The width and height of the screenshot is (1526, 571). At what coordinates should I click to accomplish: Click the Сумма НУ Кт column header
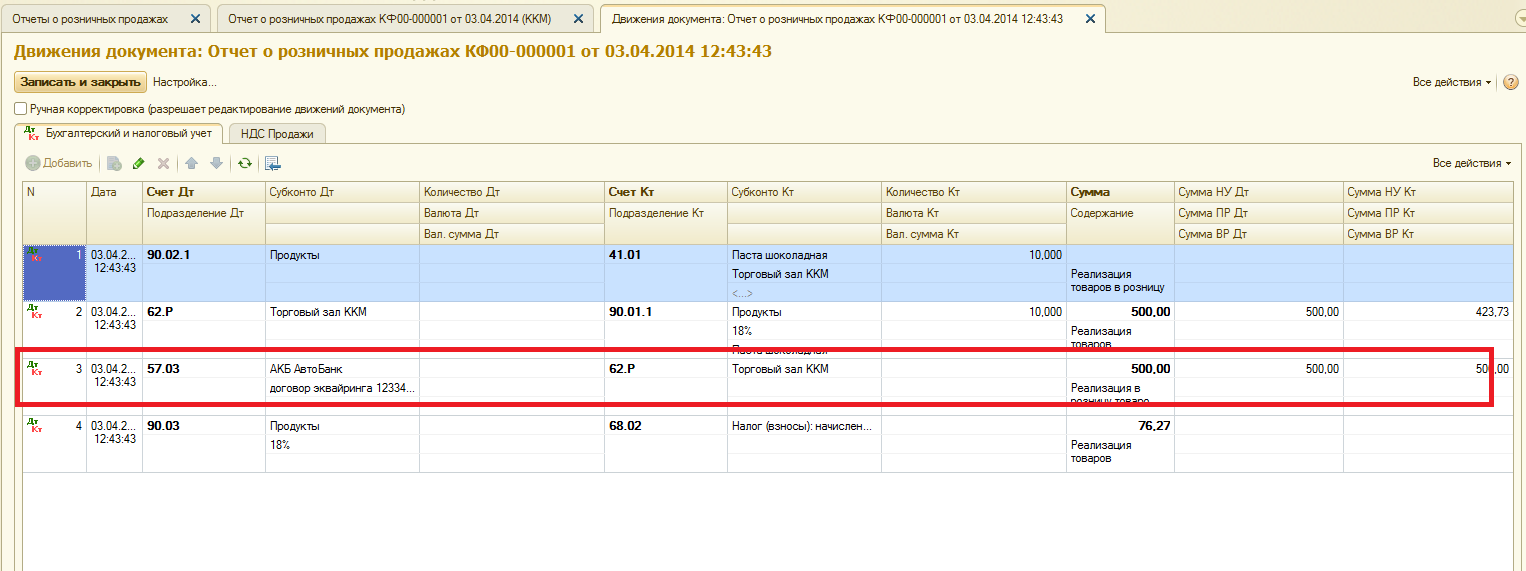[1427, 192]
